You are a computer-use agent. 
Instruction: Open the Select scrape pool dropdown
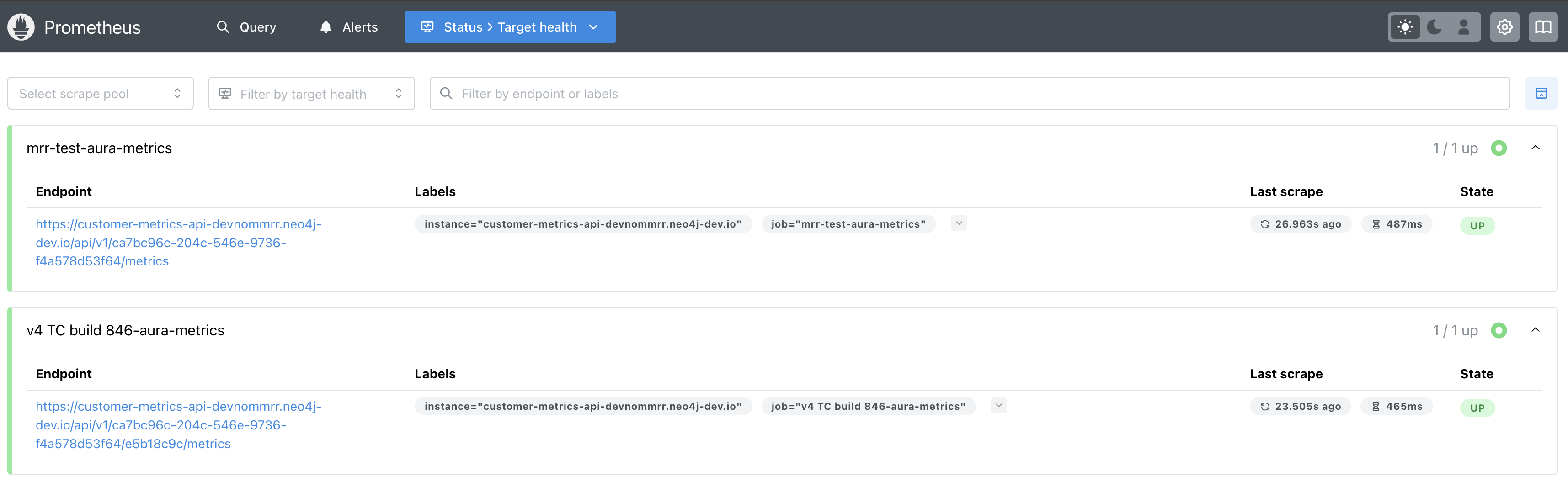click(101, 94)
